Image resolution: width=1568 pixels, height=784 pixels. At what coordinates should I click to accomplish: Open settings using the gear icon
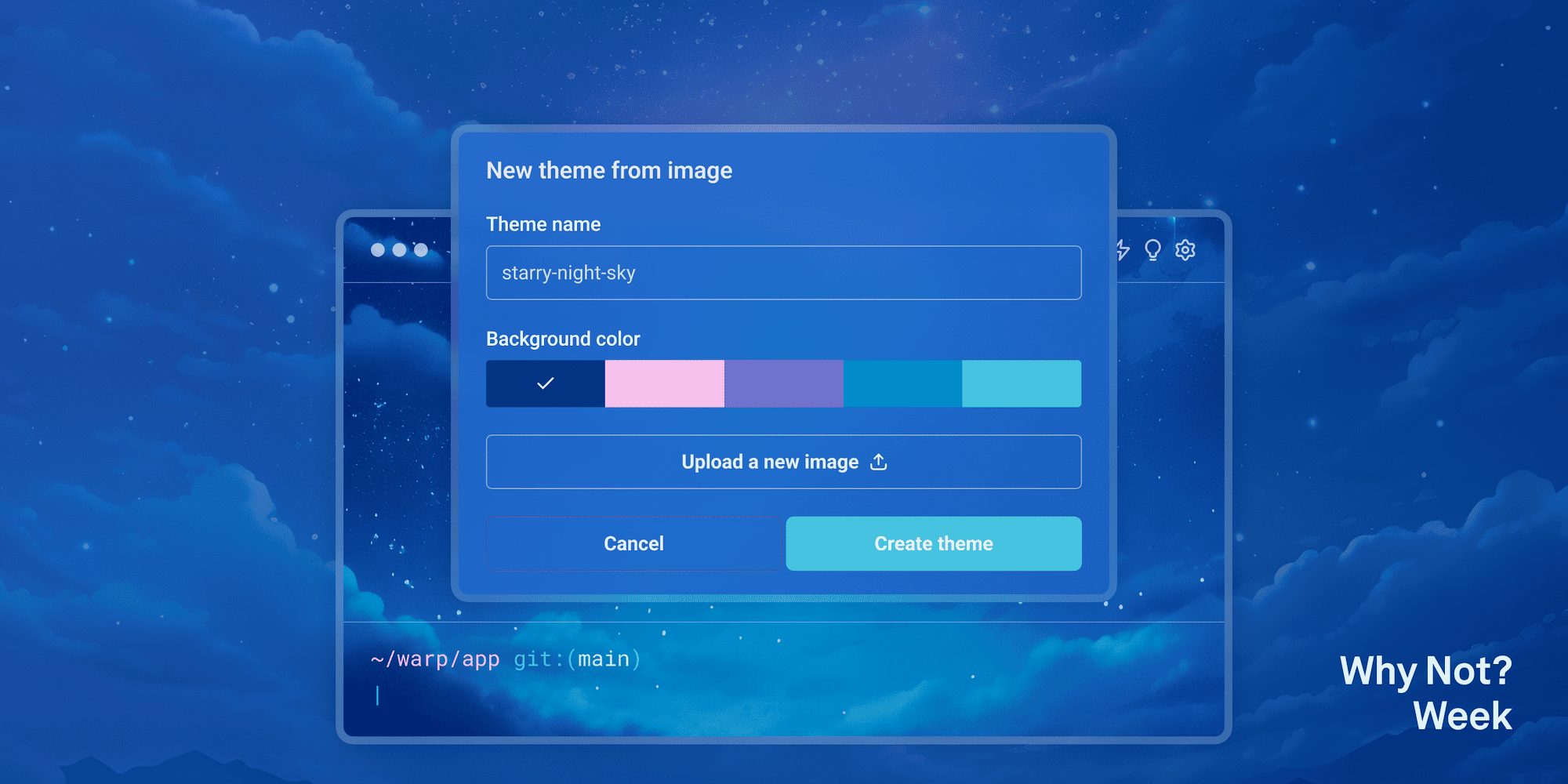1184,250
